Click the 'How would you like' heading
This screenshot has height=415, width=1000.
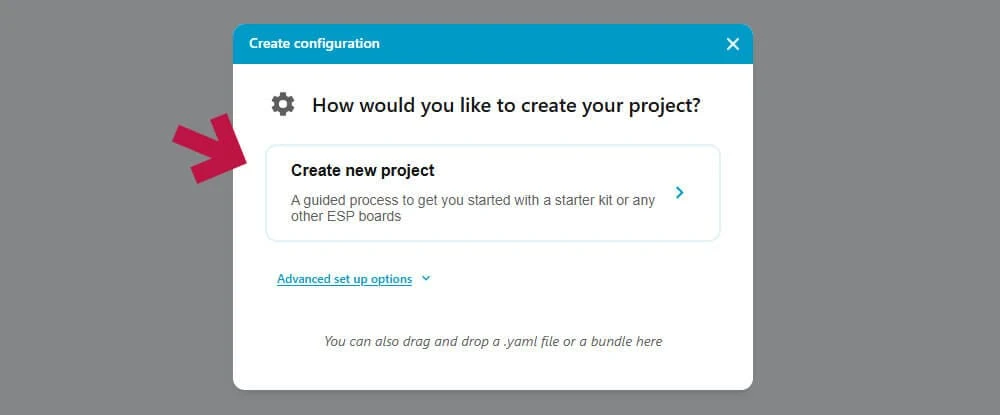[x=506, y=105]
